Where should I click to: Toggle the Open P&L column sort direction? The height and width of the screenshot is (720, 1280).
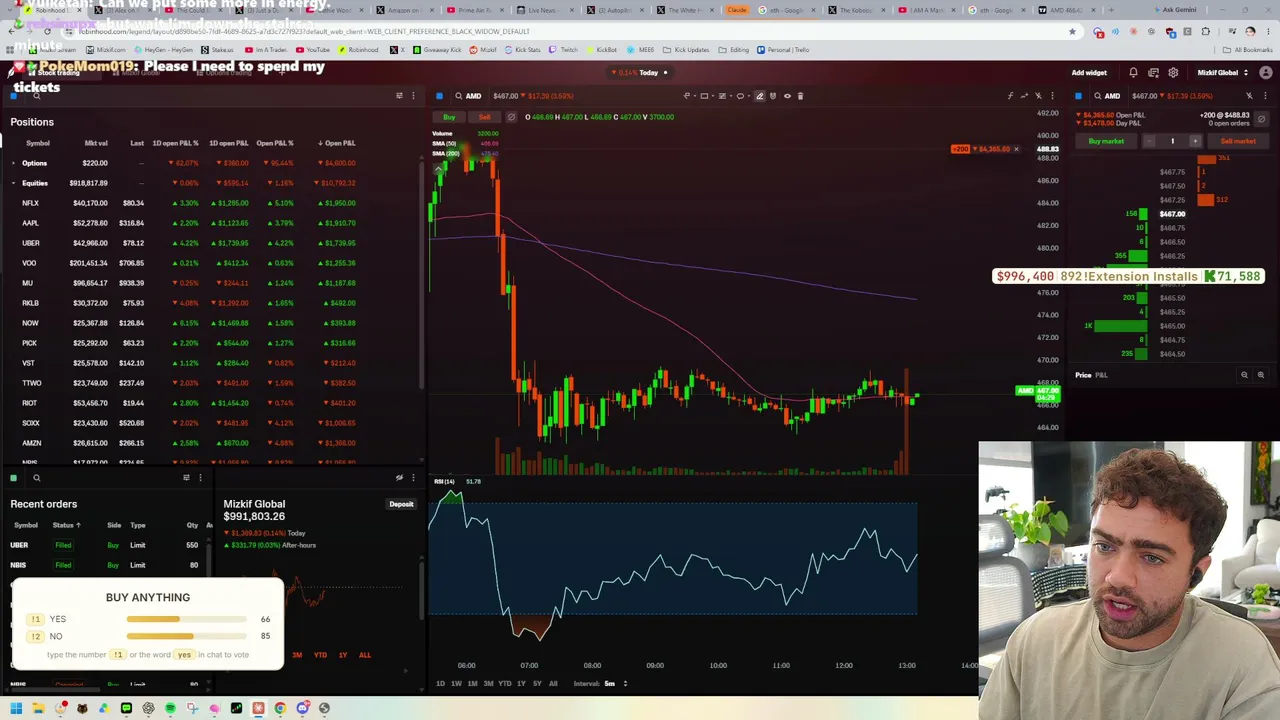(336, 143)
